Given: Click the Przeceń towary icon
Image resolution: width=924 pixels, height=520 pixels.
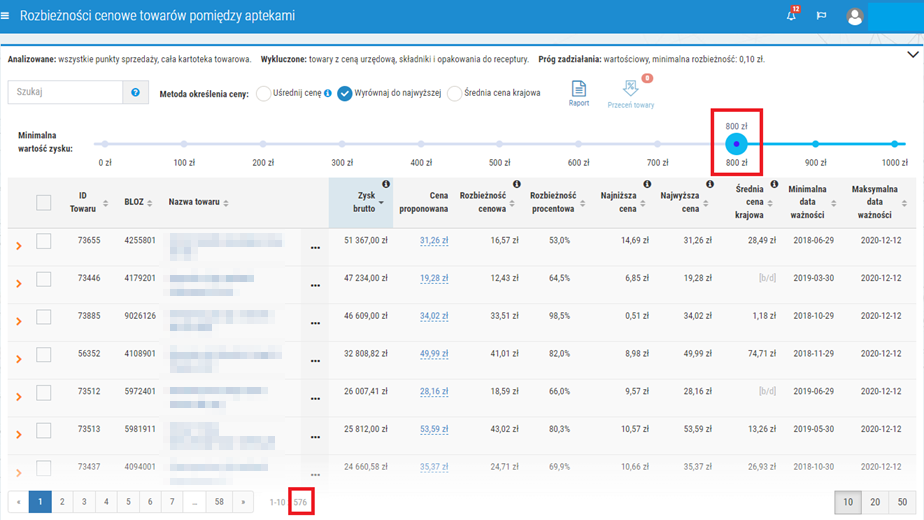Looking at the screenshot, I should 630,89.
